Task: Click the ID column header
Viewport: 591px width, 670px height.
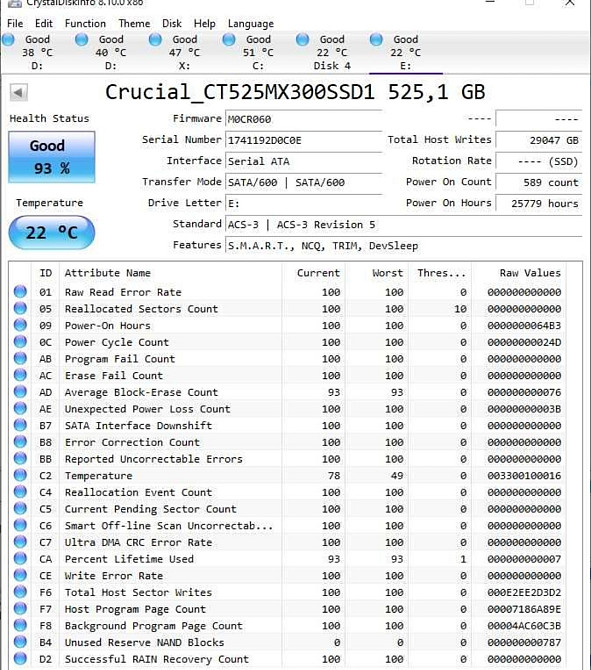Action: [45, 273]
